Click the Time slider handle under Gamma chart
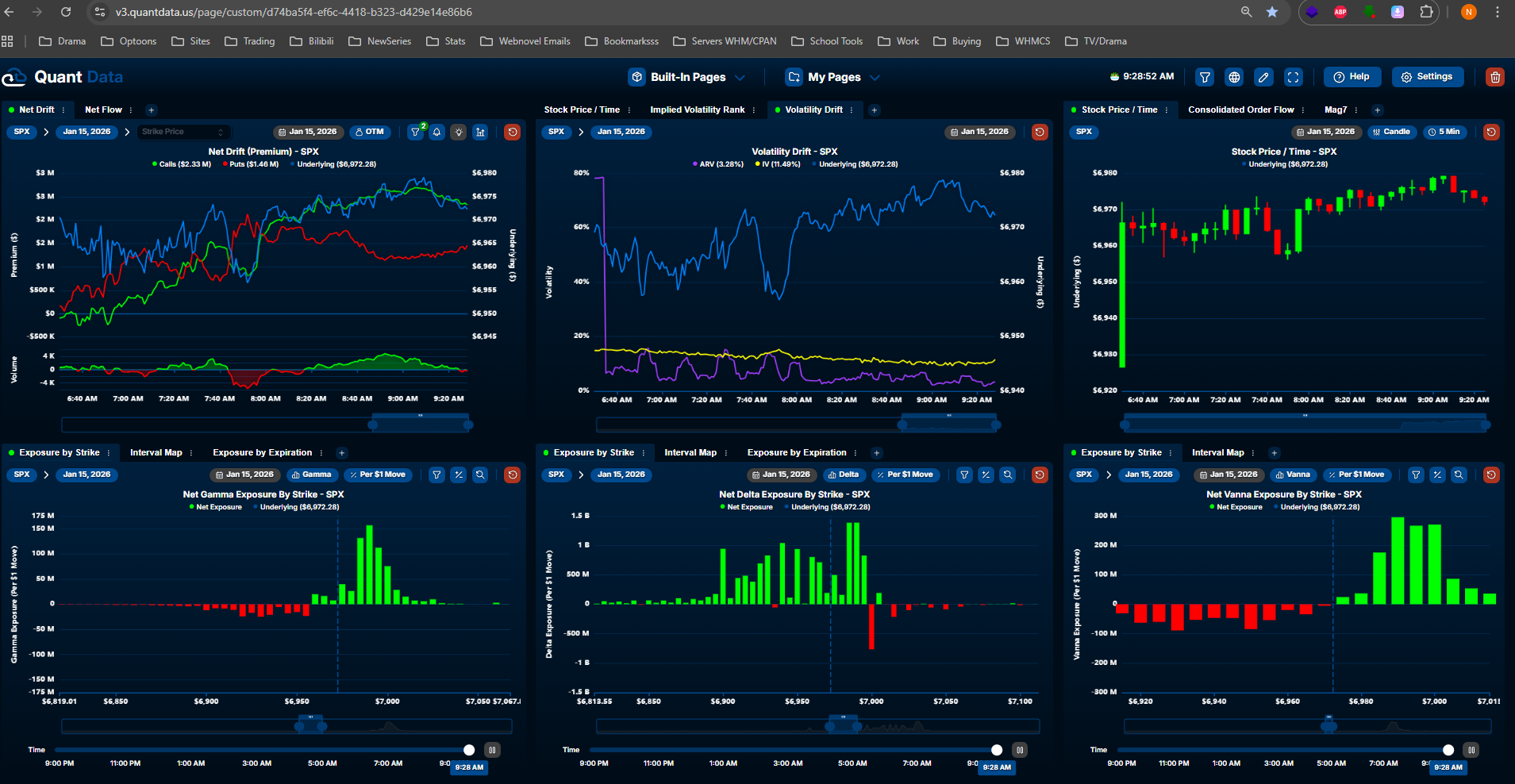The height and width of the screenshot is (784, 1515). coord(469,750)
